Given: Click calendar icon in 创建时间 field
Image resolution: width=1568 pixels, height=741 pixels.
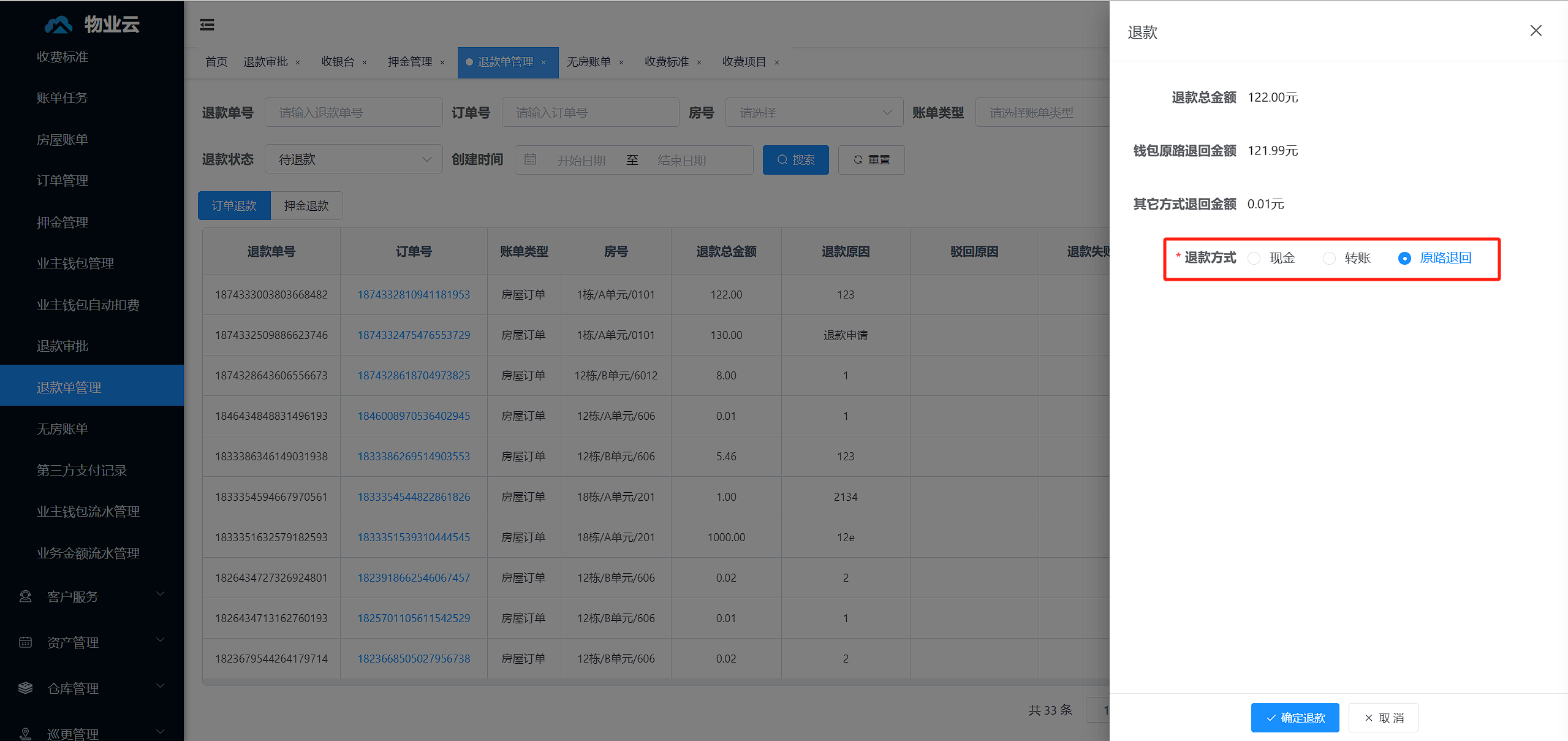Looking at the screenshot, I should (x=531, y=159).
